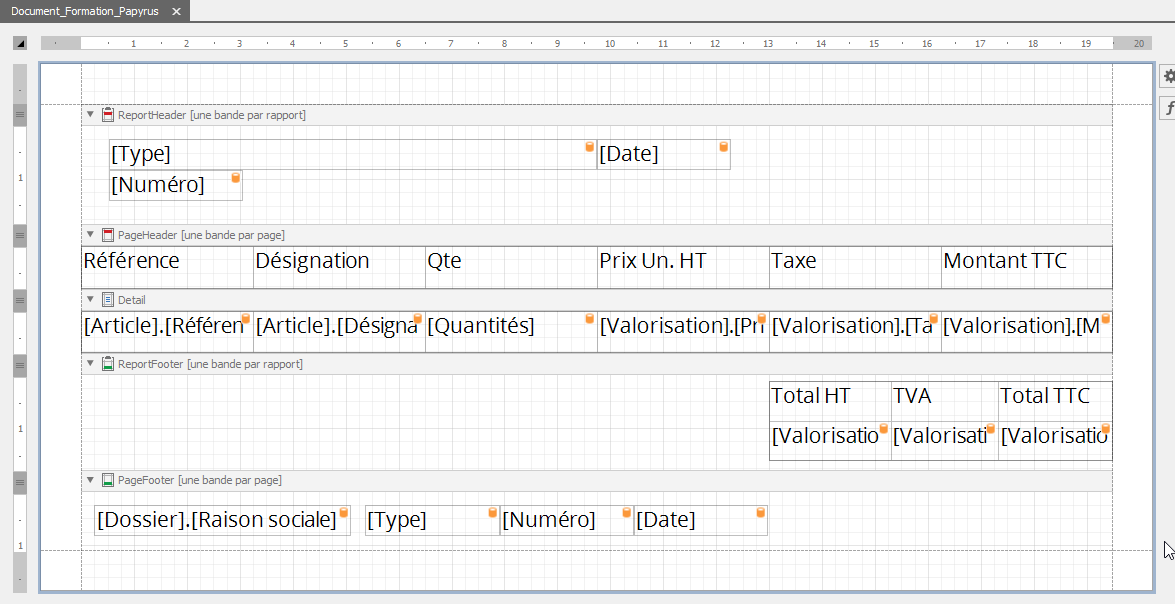
Task: Close the Document_Formation_Papyrus tab
Action: pos(177,11)
